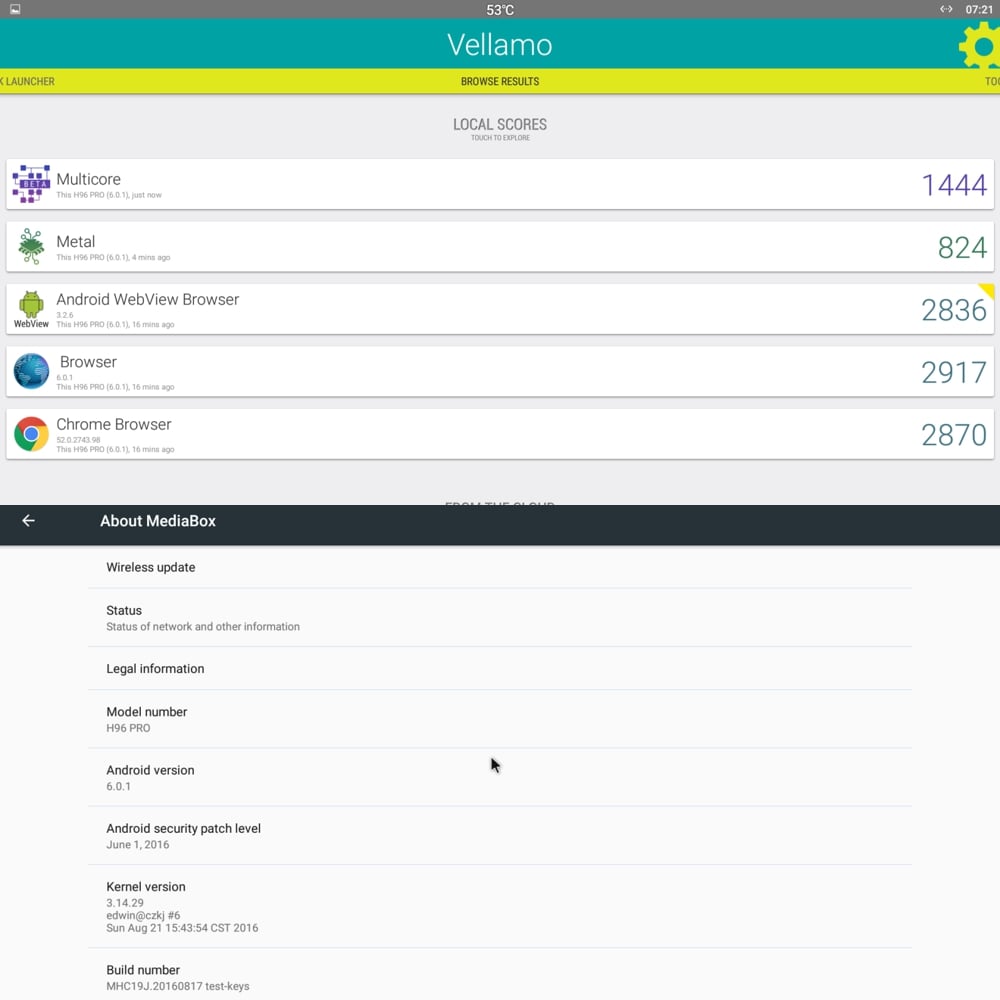
Task: Click the Local Scores heading
Action: tap(500, 124)
